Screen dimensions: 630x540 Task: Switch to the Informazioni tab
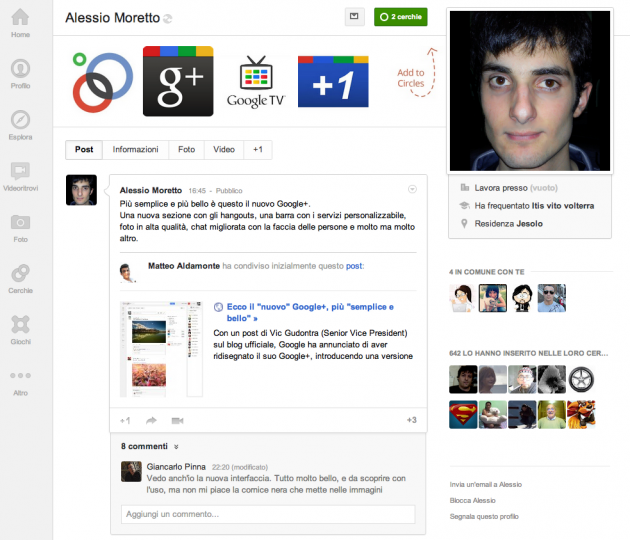135,149
